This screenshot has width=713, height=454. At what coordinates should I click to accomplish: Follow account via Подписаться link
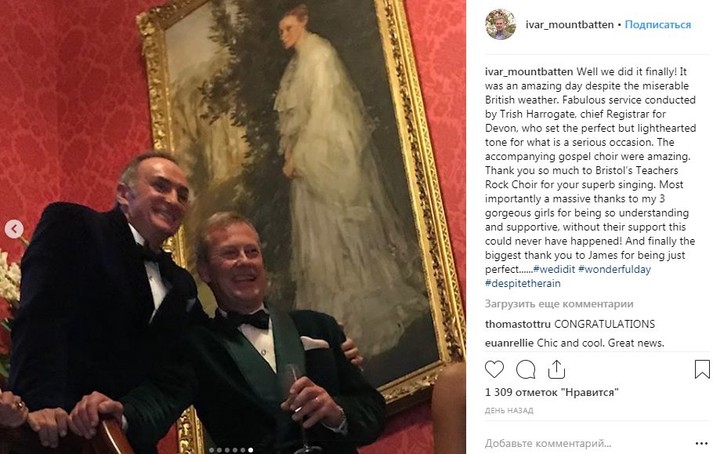click(x=658, y=25)
